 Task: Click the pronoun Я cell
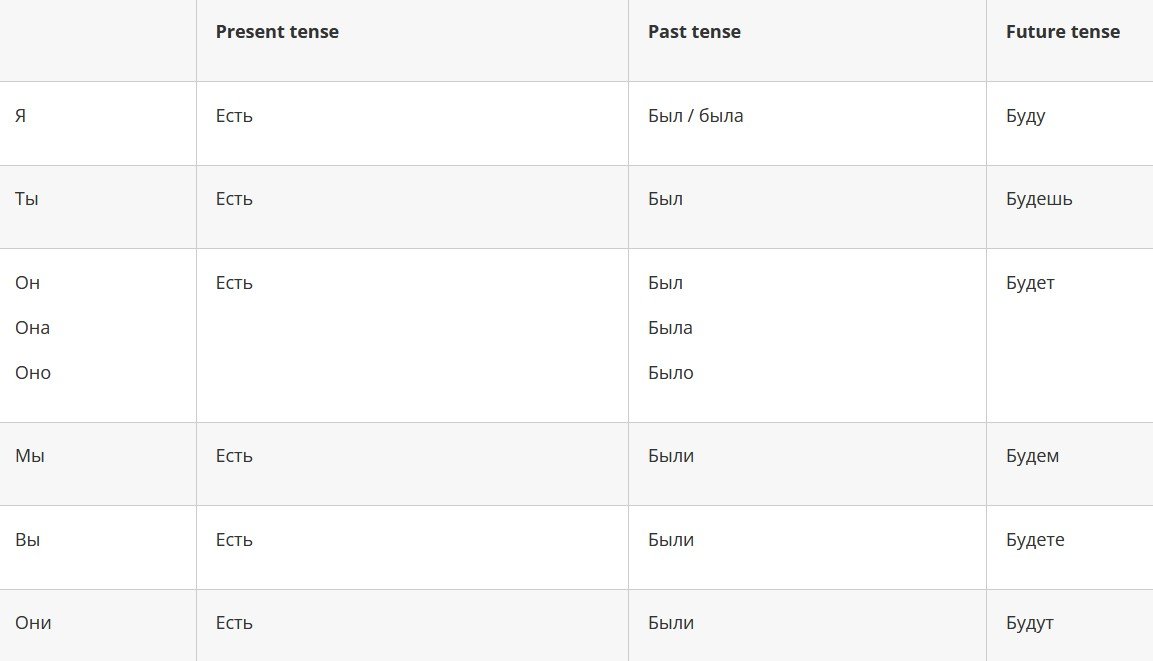[x=21, y=116]
